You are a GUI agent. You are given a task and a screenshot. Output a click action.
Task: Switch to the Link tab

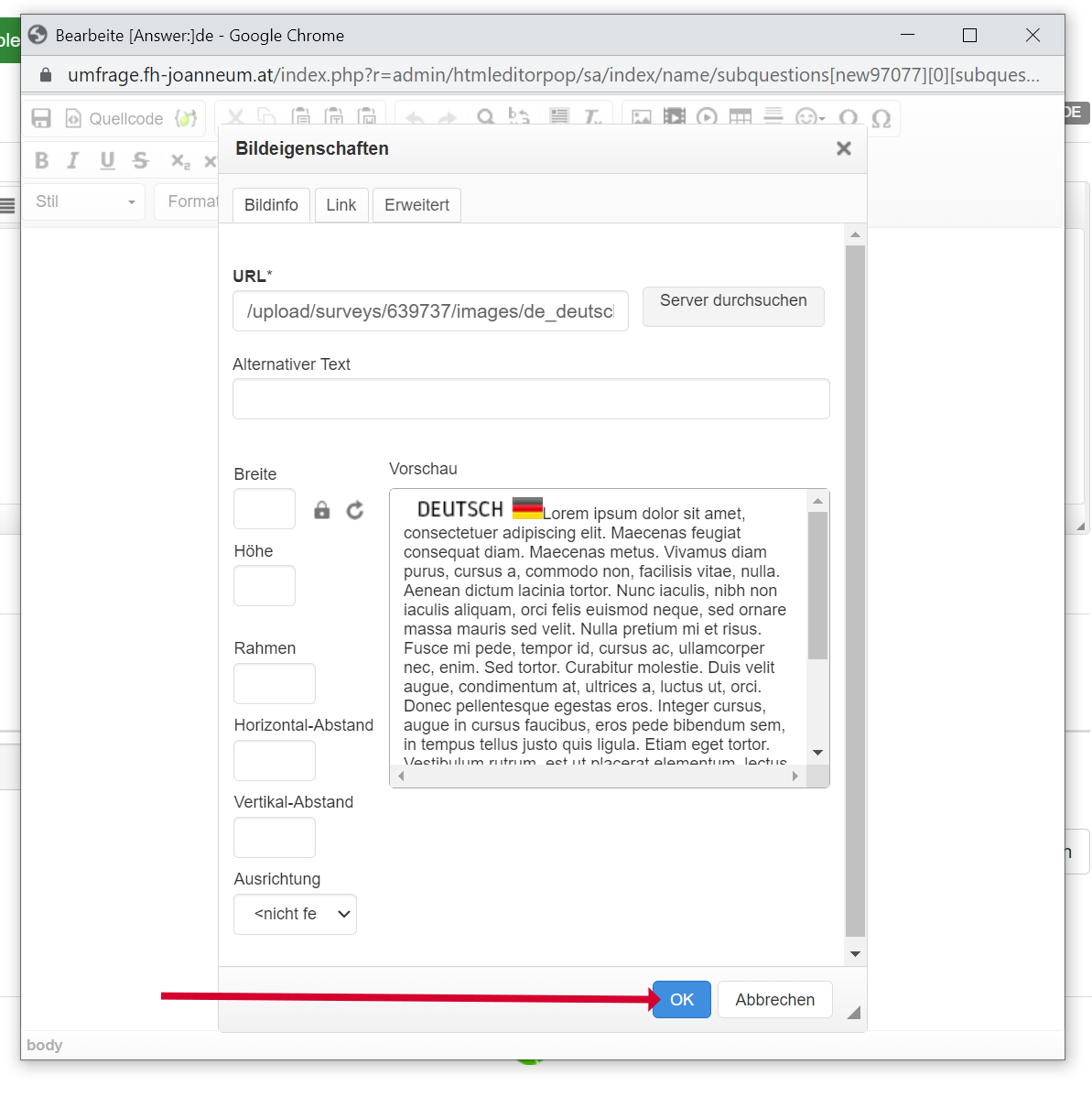341,205
